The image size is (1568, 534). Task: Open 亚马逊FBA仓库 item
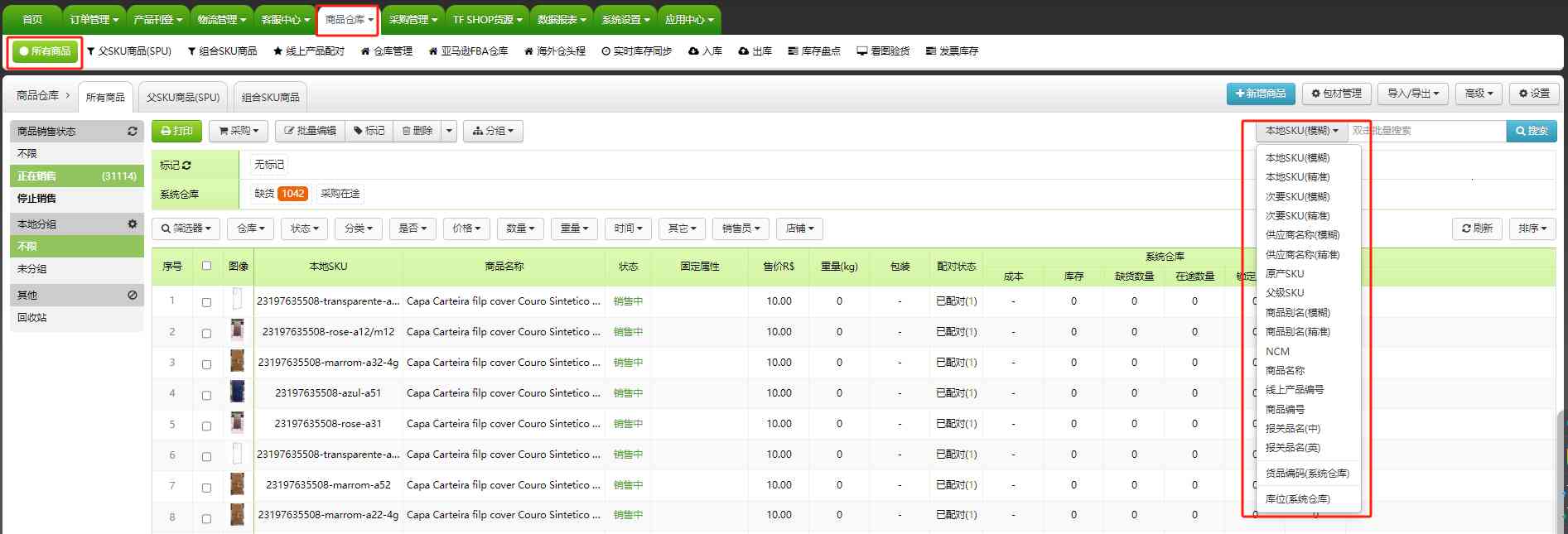[468, 51]
